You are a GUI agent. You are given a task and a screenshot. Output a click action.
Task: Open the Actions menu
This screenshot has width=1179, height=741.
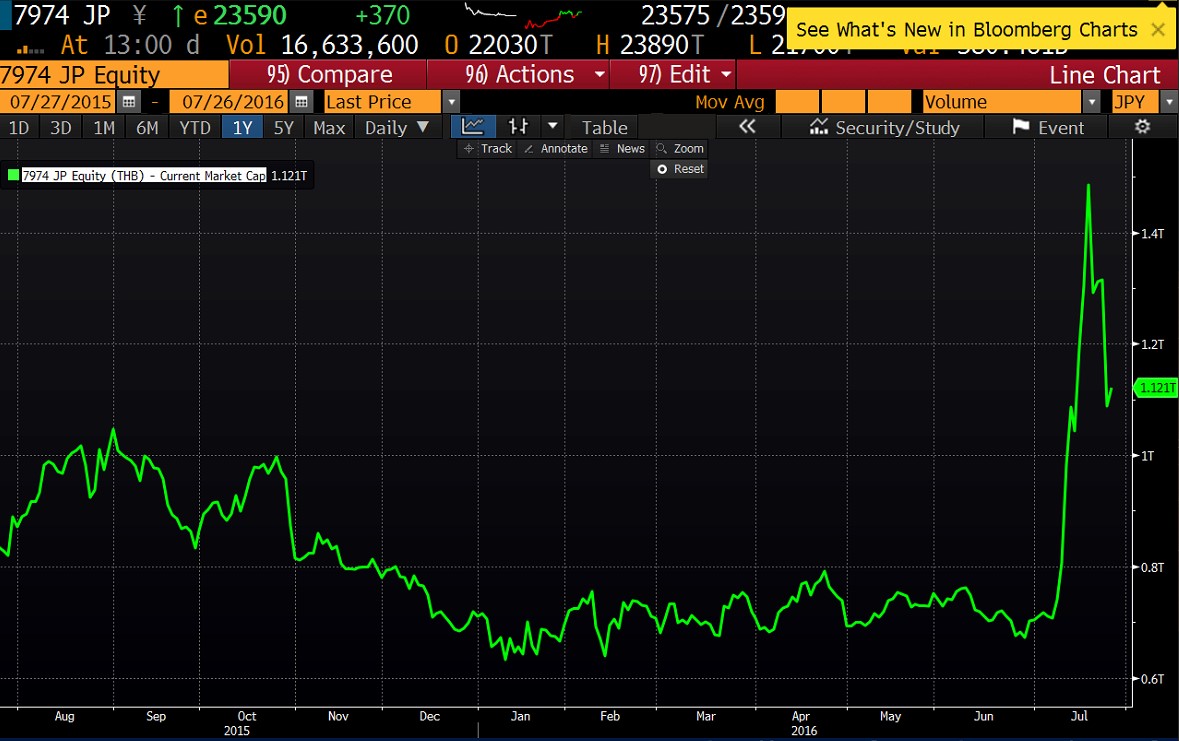[536, 75]
